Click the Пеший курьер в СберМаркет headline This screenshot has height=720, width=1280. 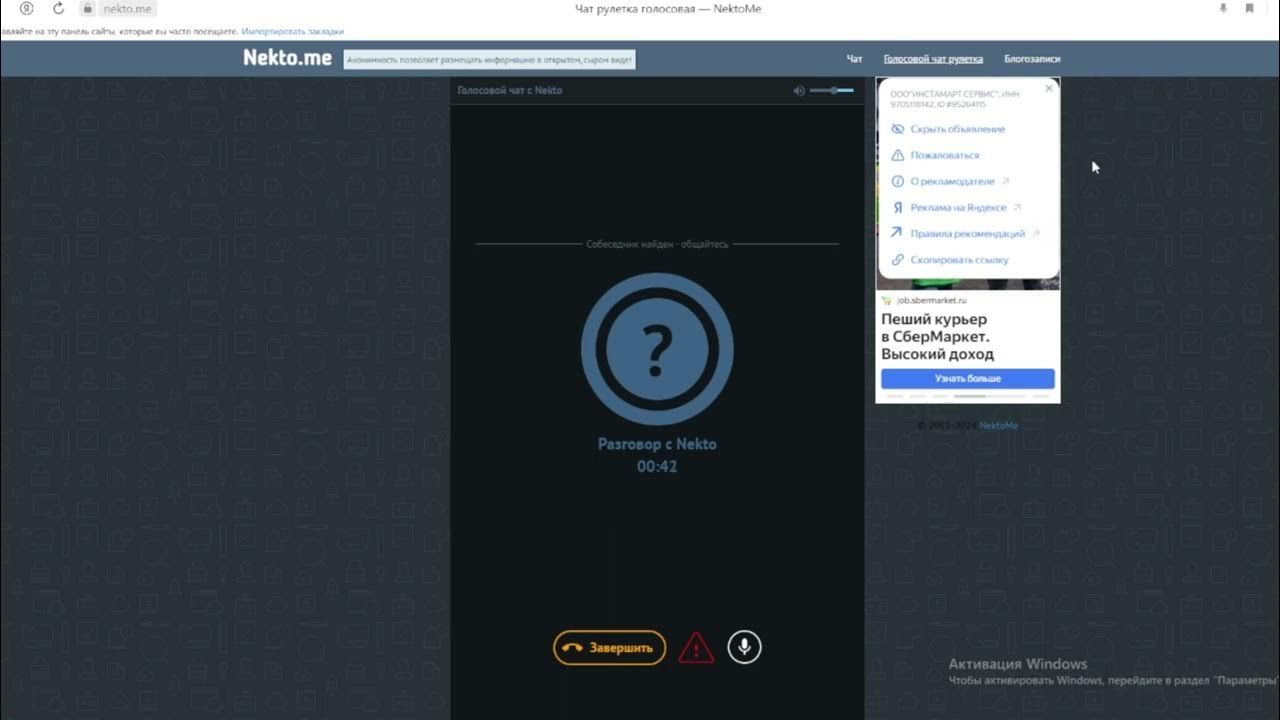pyautogui.click(x=937, y=337)
